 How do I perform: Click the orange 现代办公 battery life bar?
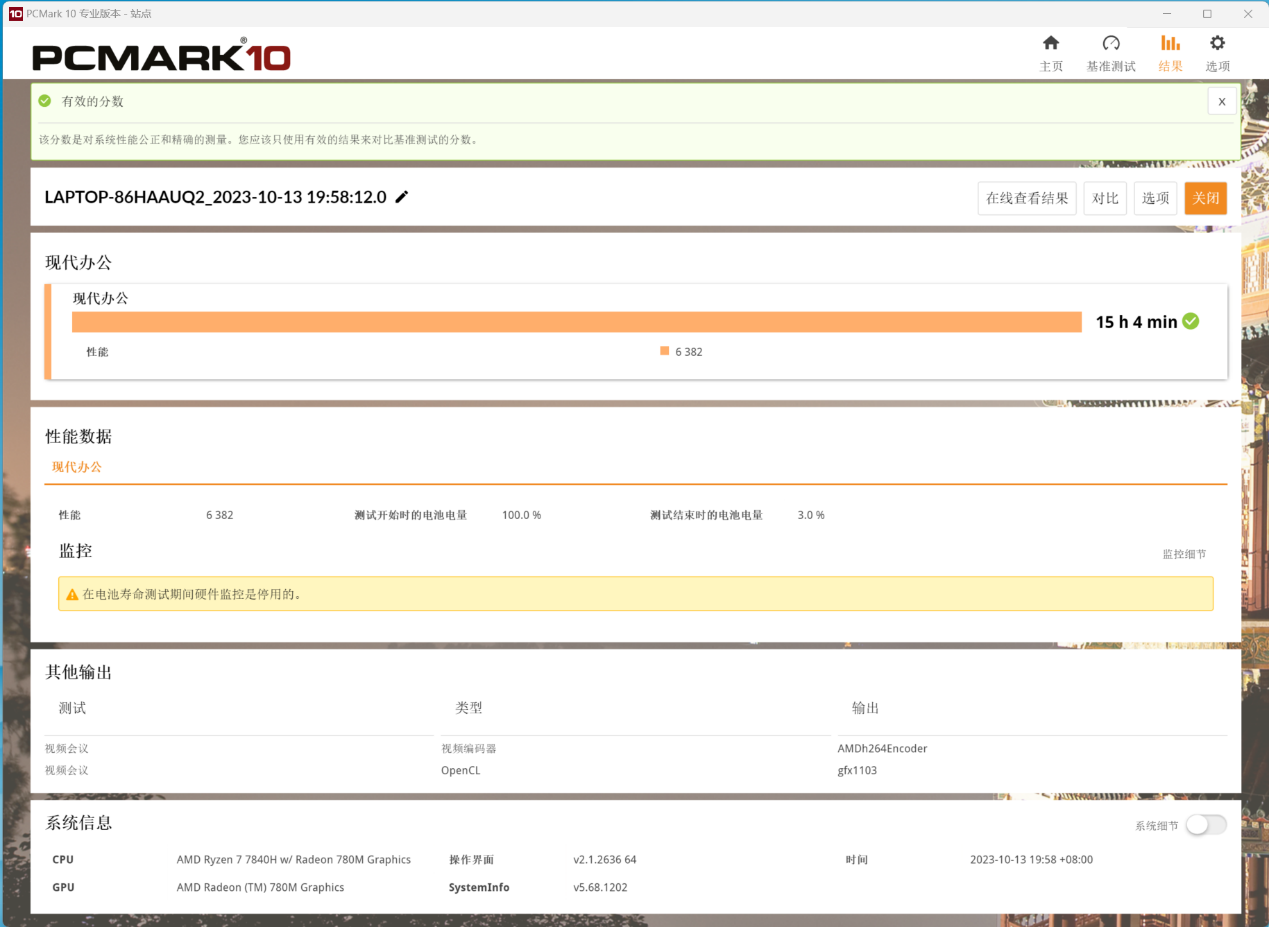point(576,322)
